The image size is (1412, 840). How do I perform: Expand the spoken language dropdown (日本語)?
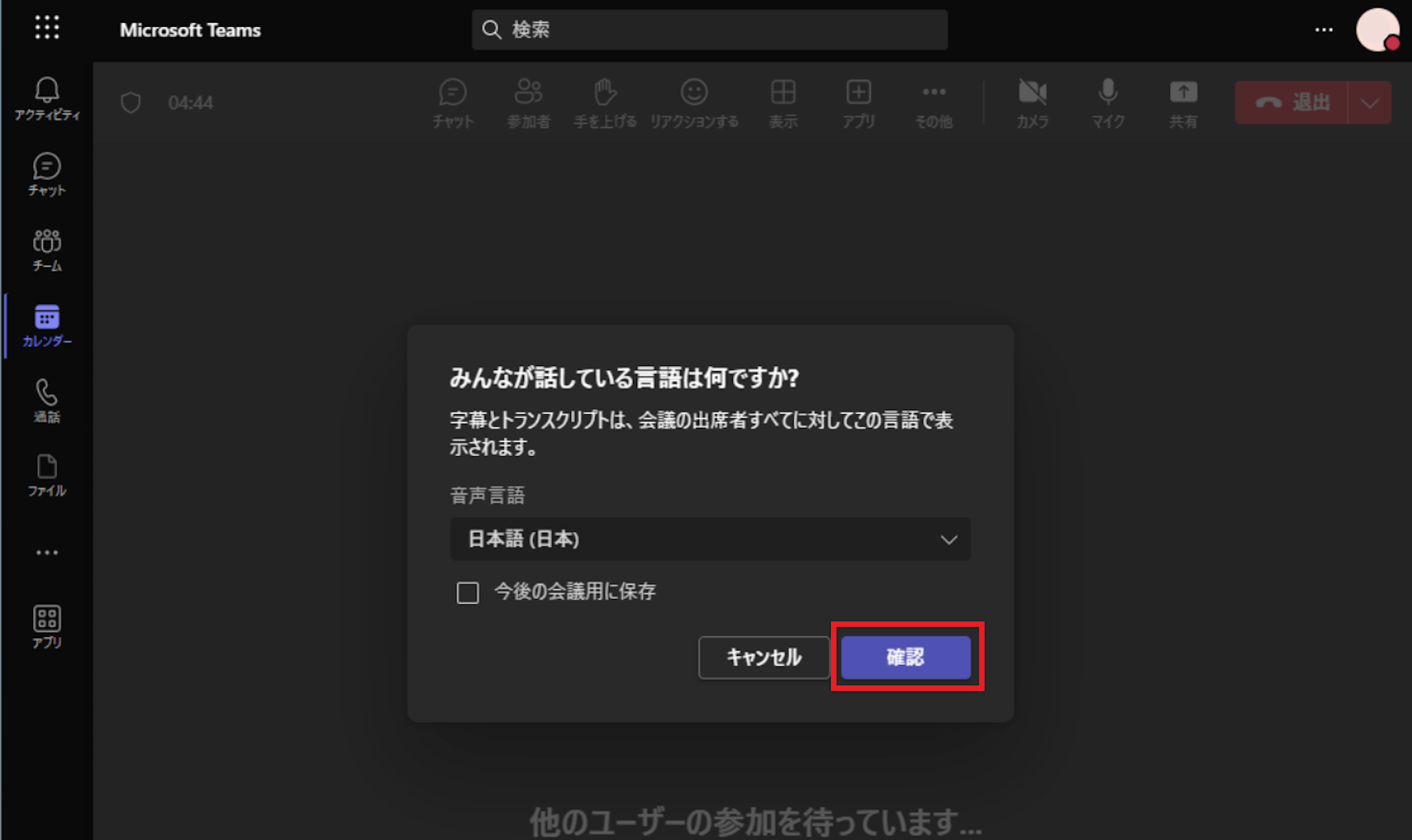[710, 539]
